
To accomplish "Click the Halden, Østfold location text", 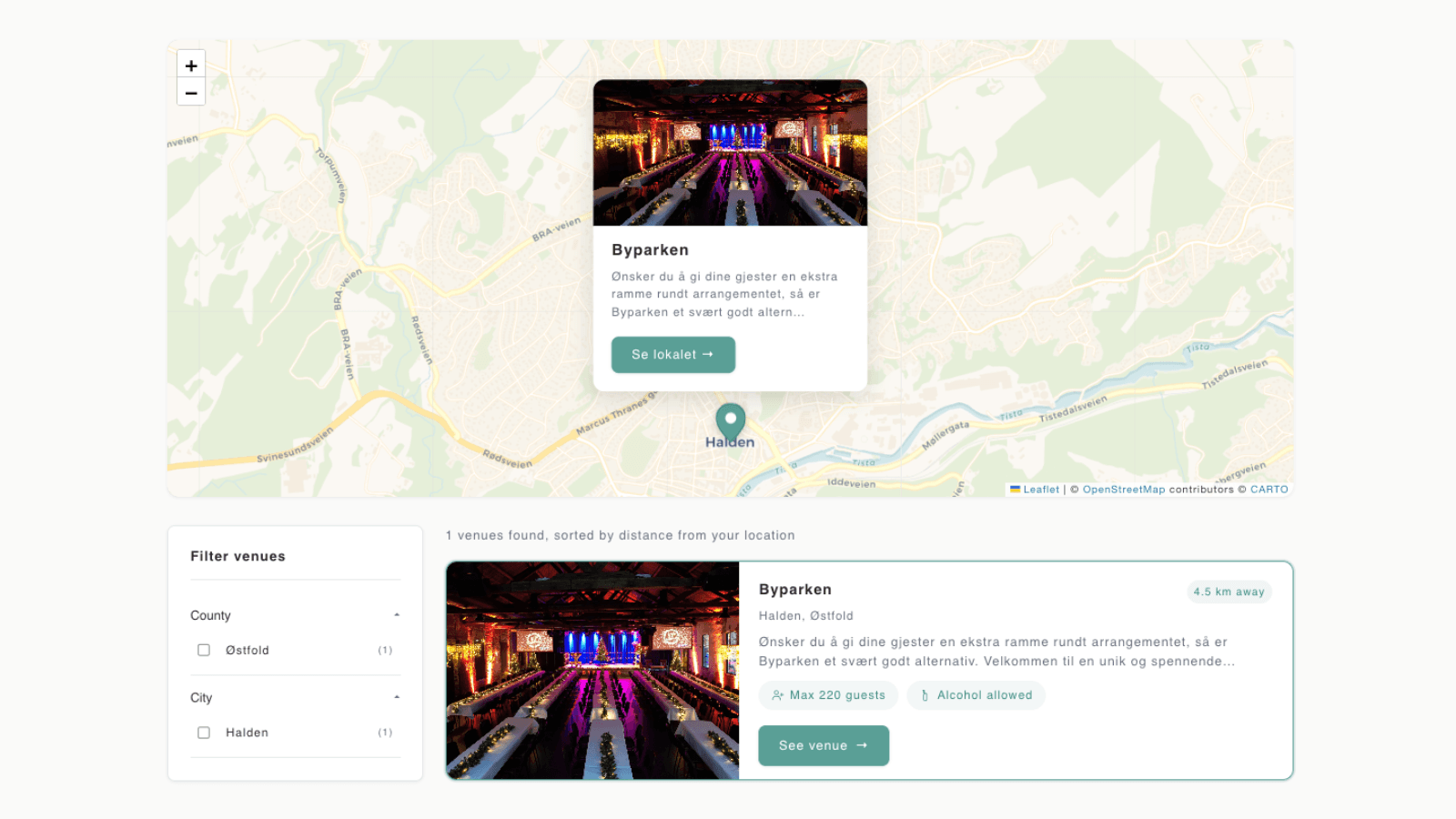I will point(806,616).
